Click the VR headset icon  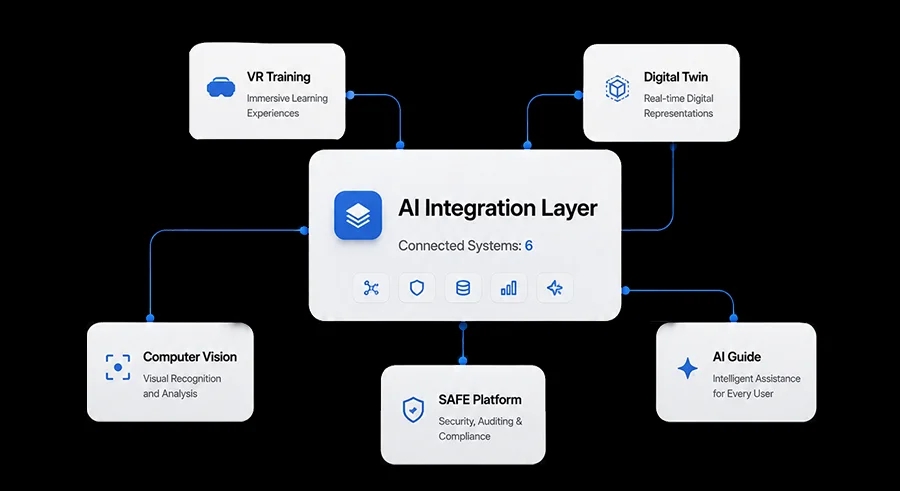coord(221,88)
